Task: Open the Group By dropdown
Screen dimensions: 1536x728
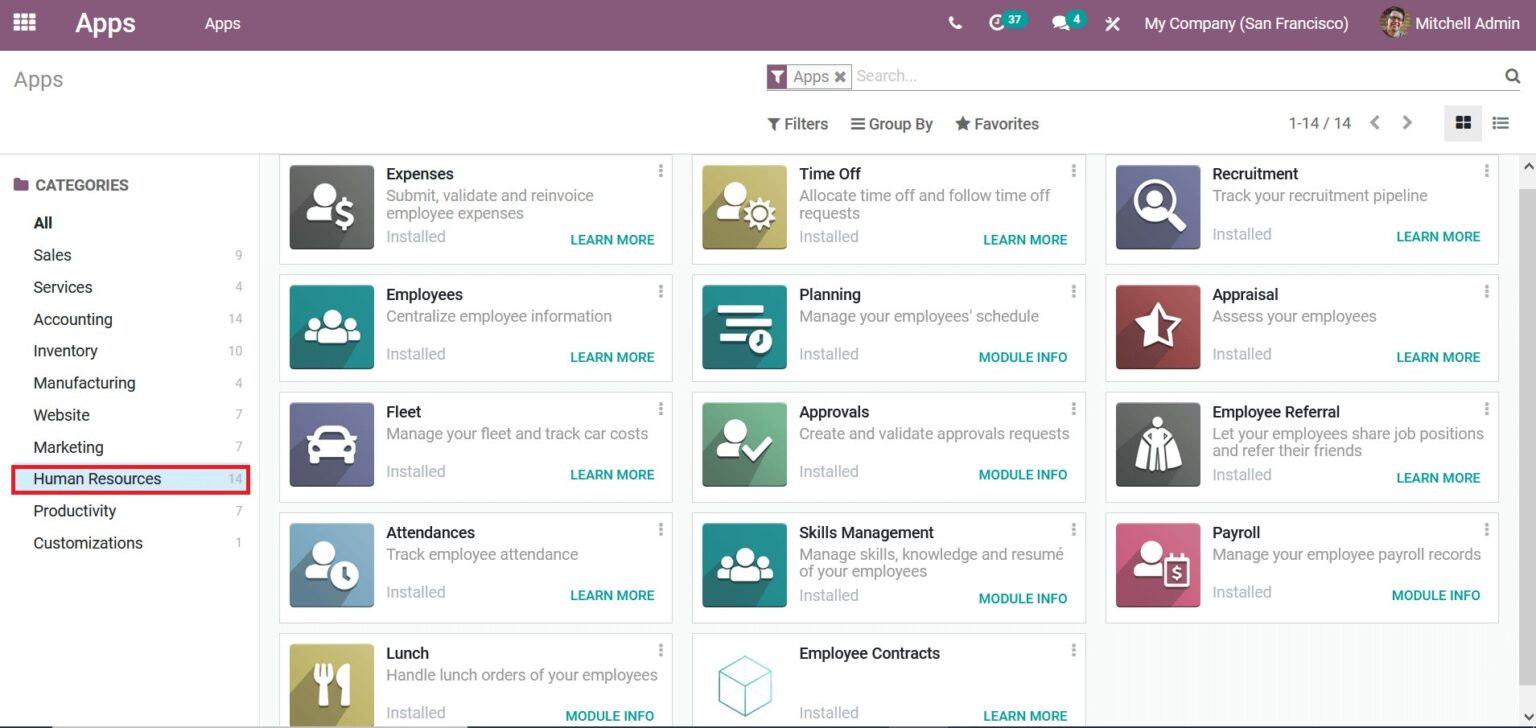Action: [x=891, y=124]
